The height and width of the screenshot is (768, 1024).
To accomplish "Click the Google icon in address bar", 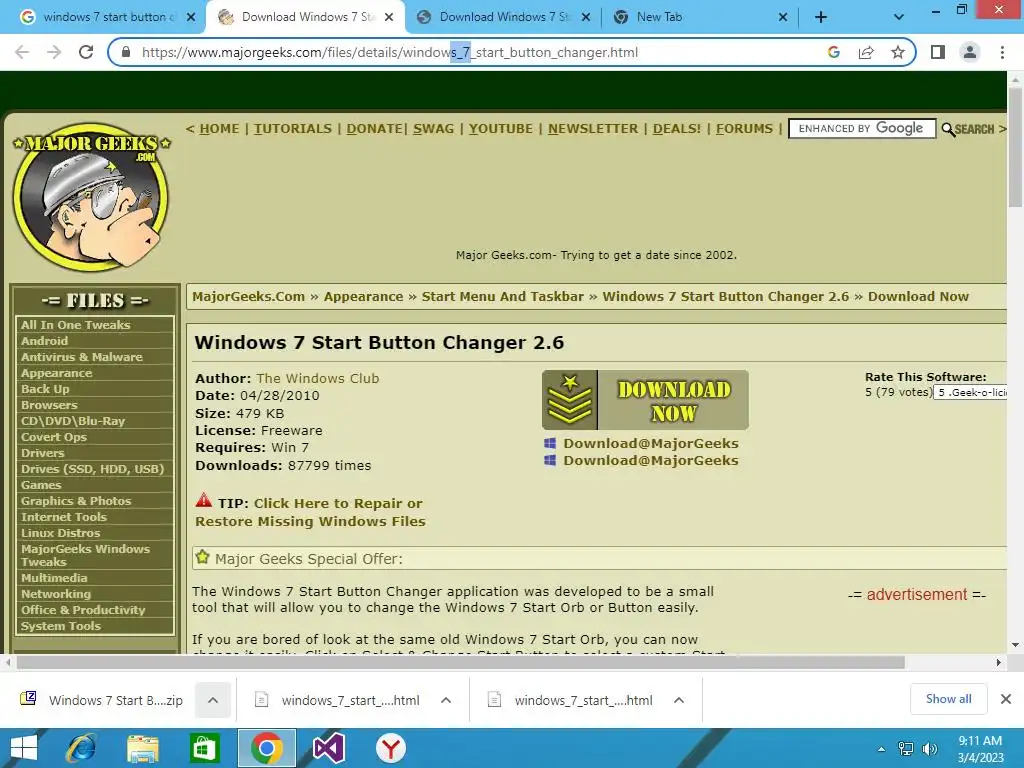I will click(x=833, y=52).
